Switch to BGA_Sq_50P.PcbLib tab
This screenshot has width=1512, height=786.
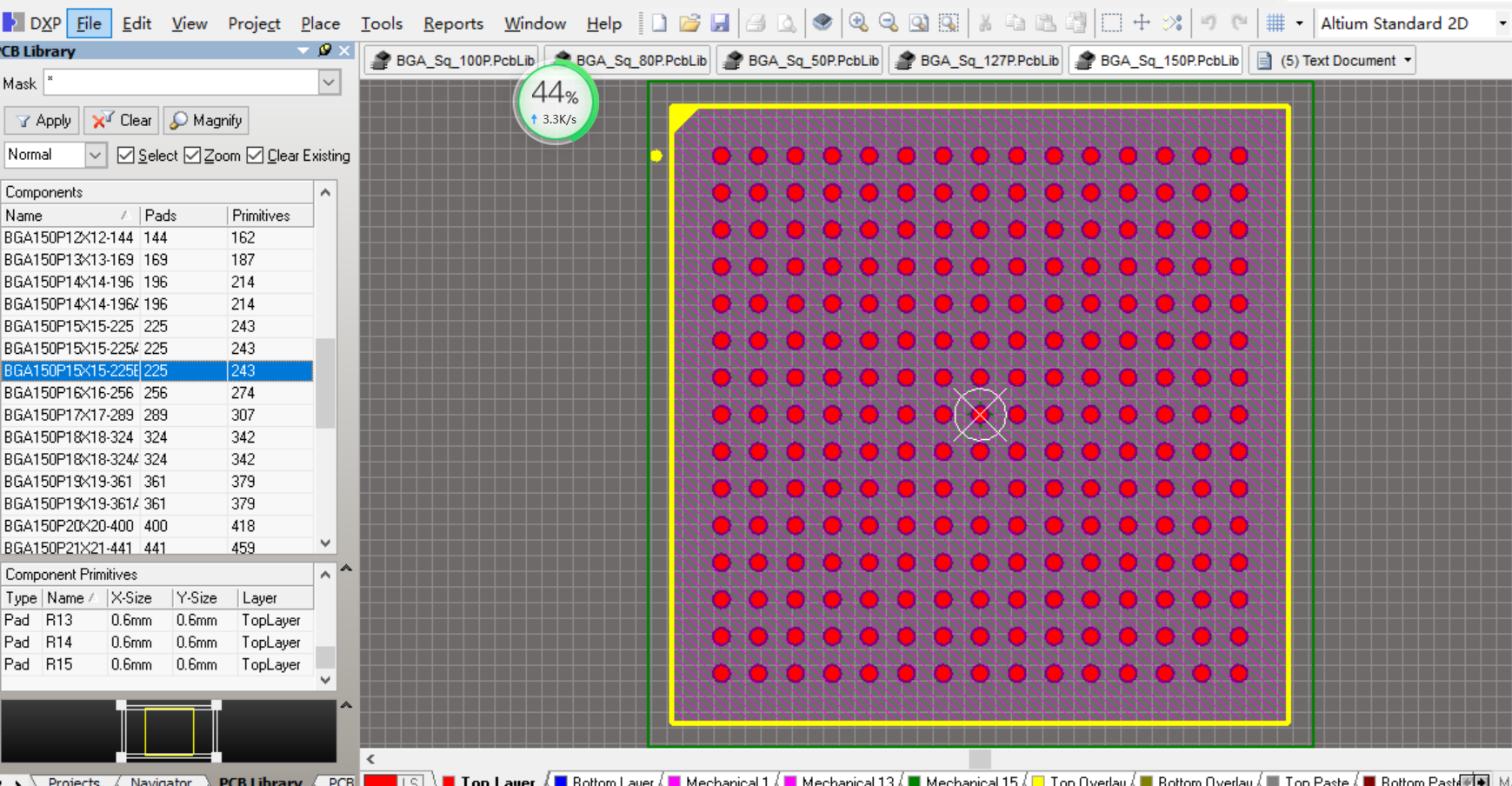[x=799, y=60]
